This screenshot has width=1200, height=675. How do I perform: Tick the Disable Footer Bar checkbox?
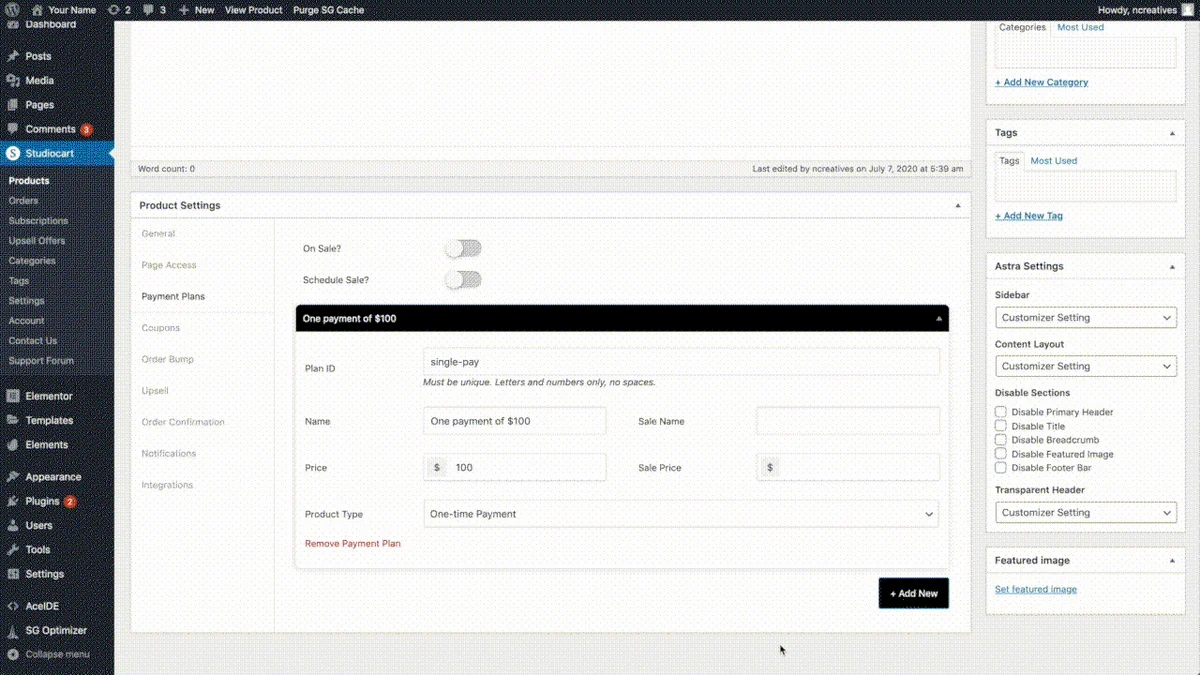[1000, 468]
